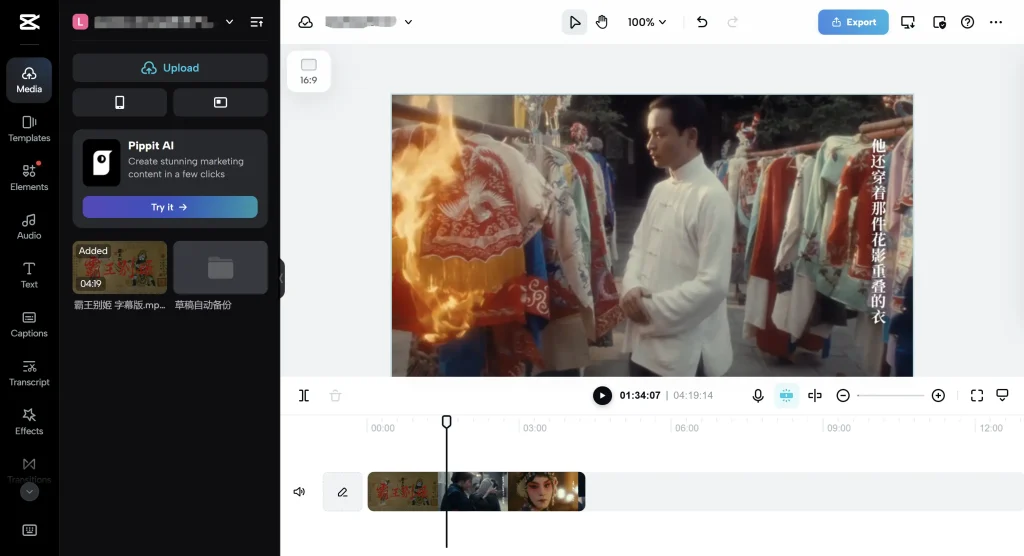Open the 草稿自动备份 folder
Viewport: 1024px width, 556px height.
click(x=221, y=267)
